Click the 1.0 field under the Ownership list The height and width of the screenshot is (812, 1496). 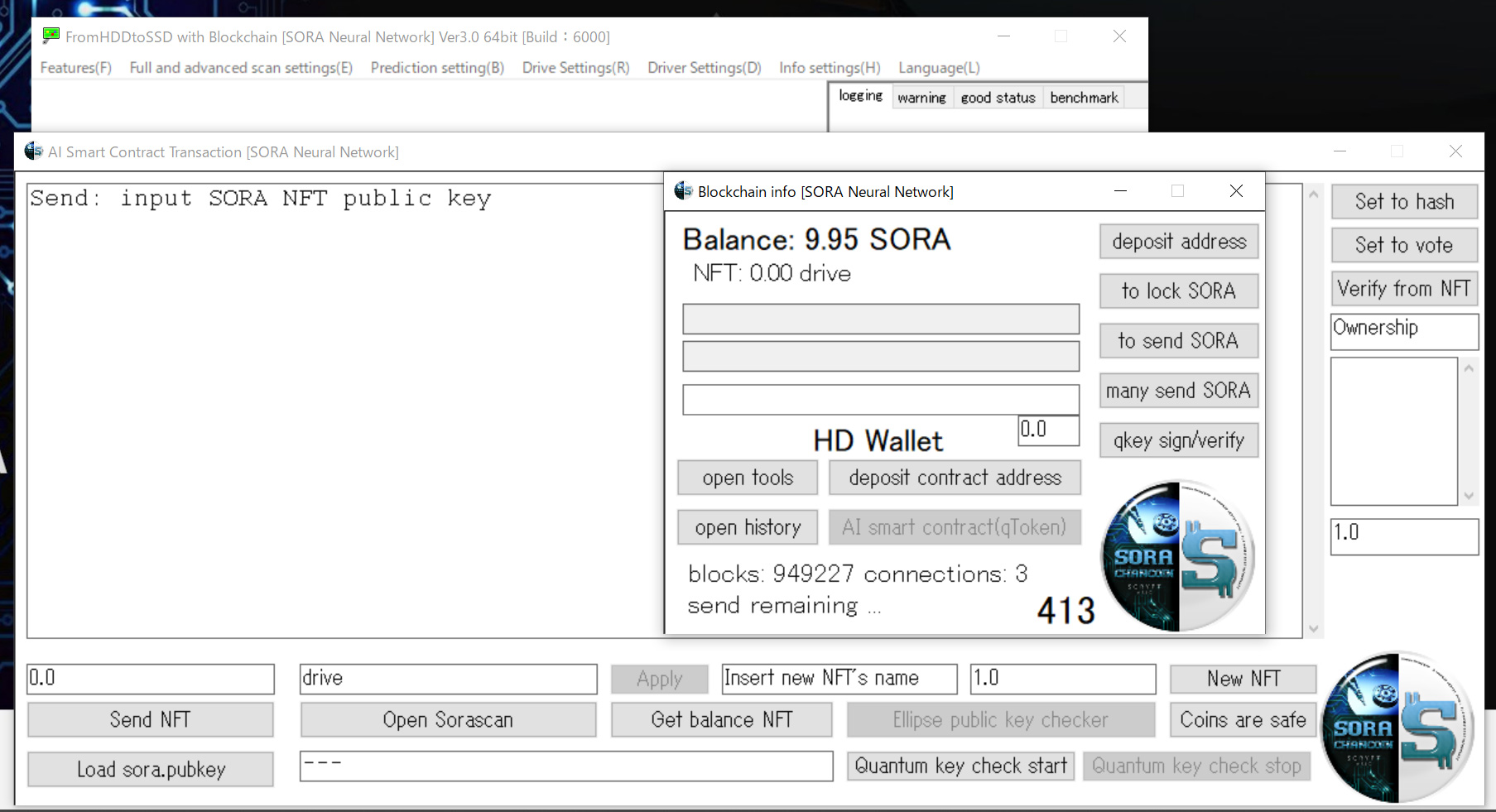click(x=1404, y=536)
